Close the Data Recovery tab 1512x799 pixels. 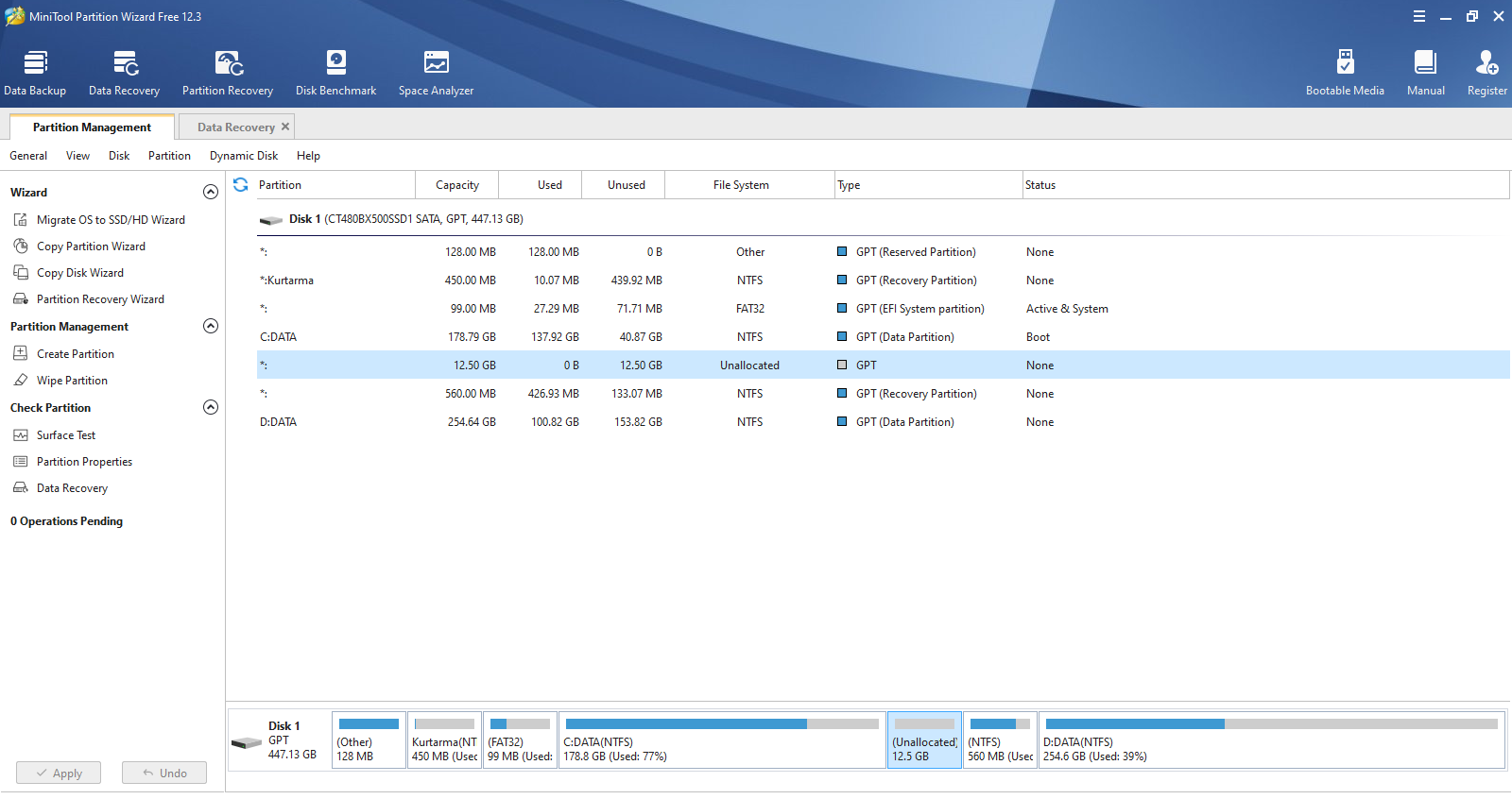click(x=285, y=127)
